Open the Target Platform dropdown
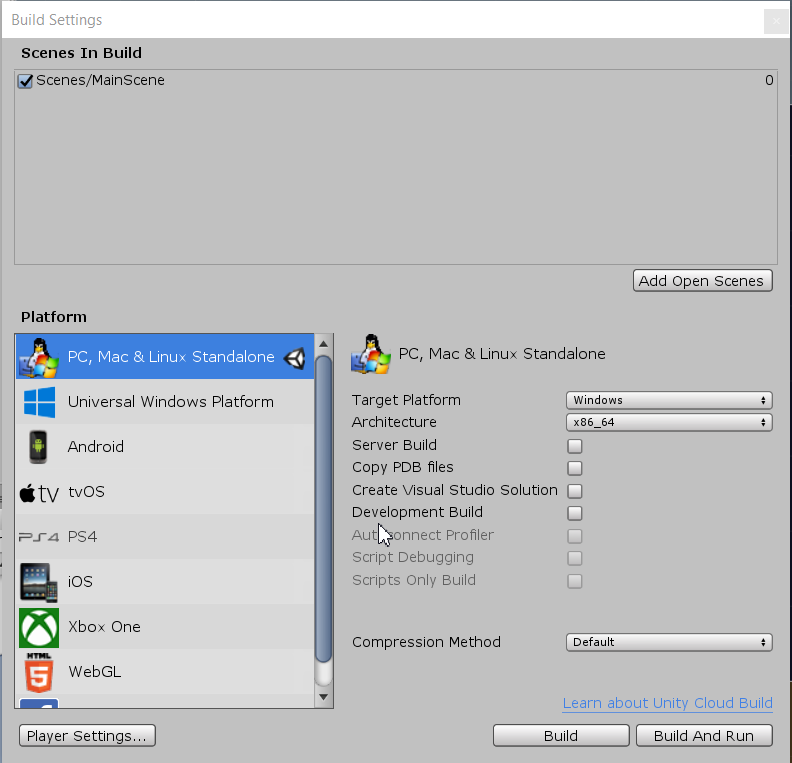The image size is (792, 763). tap(669, 400)
